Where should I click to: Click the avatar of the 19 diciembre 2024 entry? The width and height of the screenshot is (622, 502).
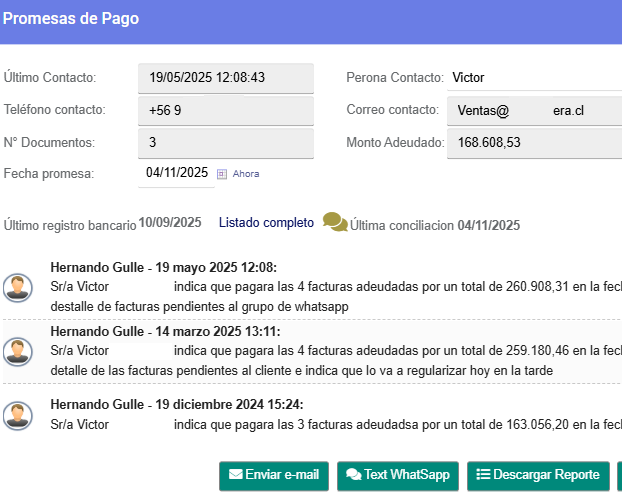tap(17, 415)
